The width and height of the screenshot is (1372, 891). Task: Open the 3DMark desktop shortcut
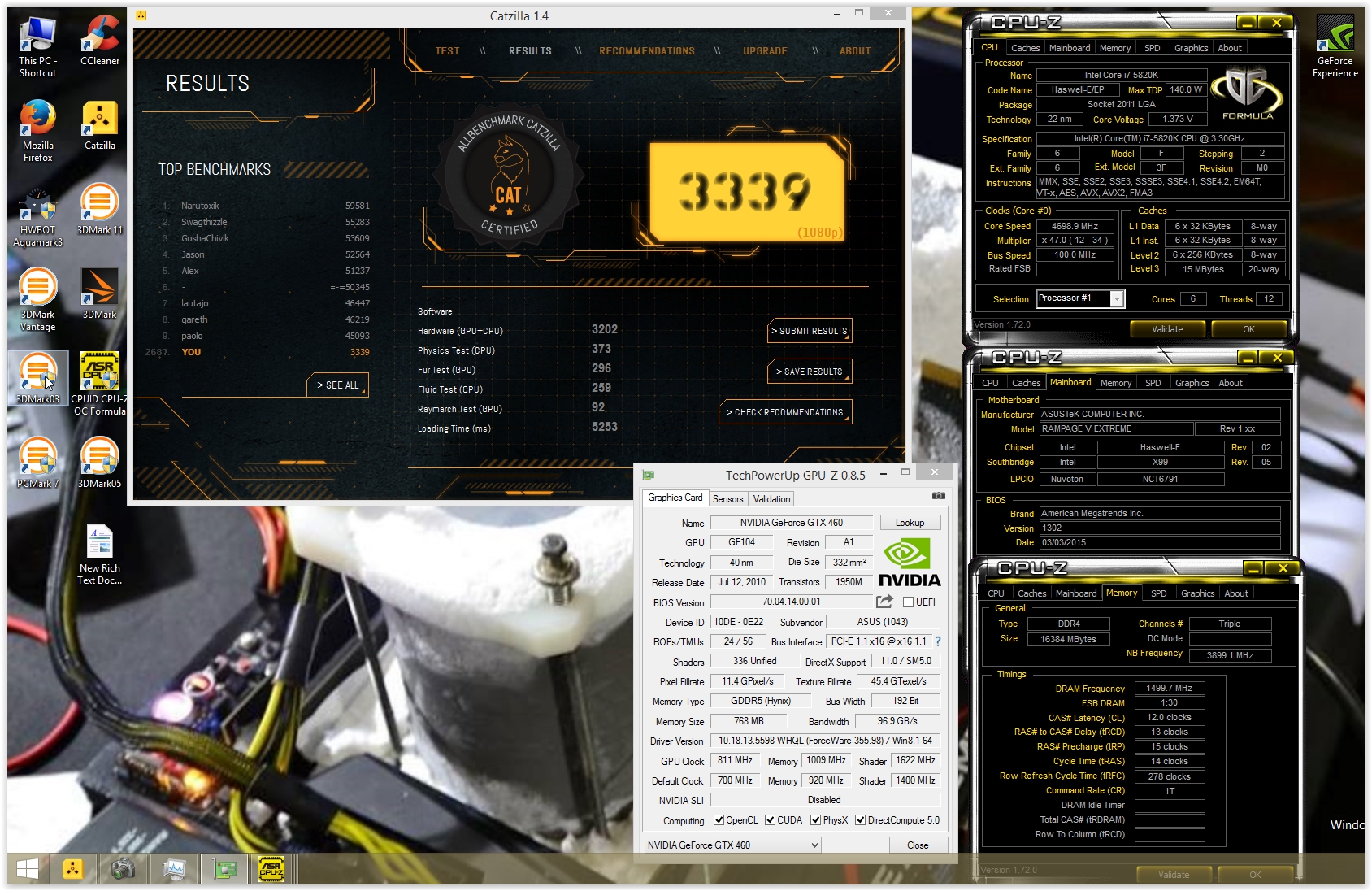click(100, 294)
